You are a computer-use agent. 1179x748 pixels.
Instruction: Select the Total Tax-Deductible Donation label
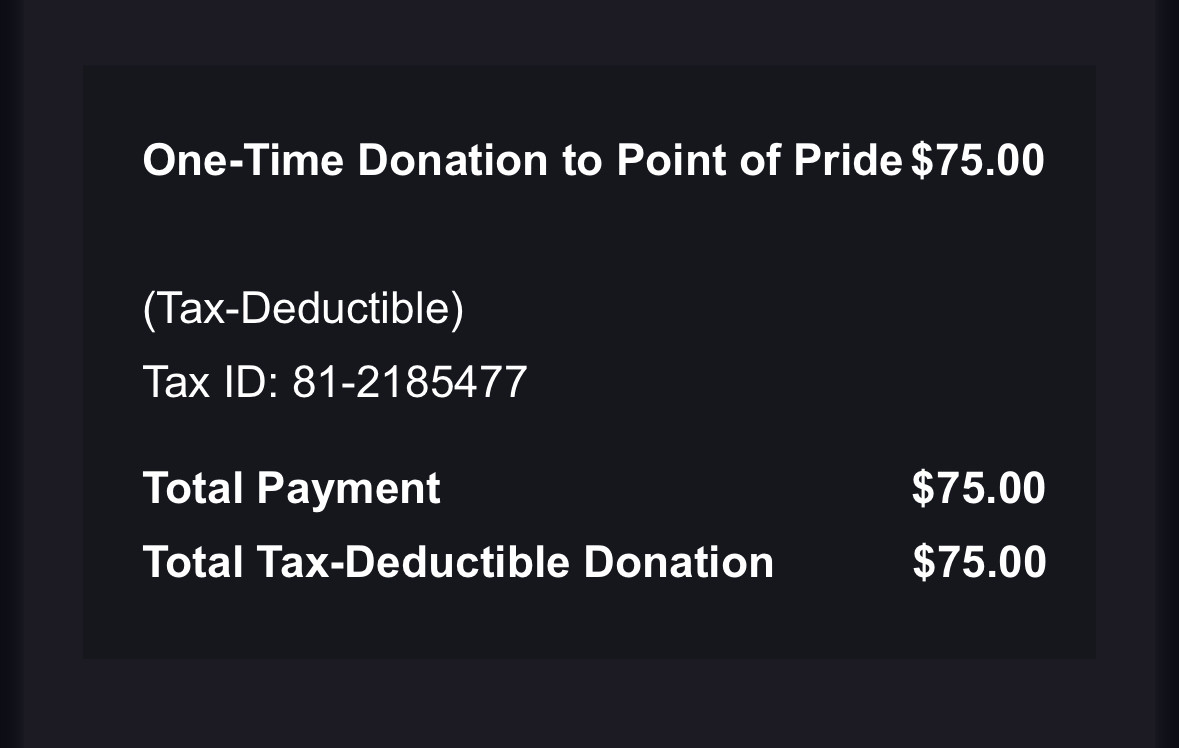[458, 562]
